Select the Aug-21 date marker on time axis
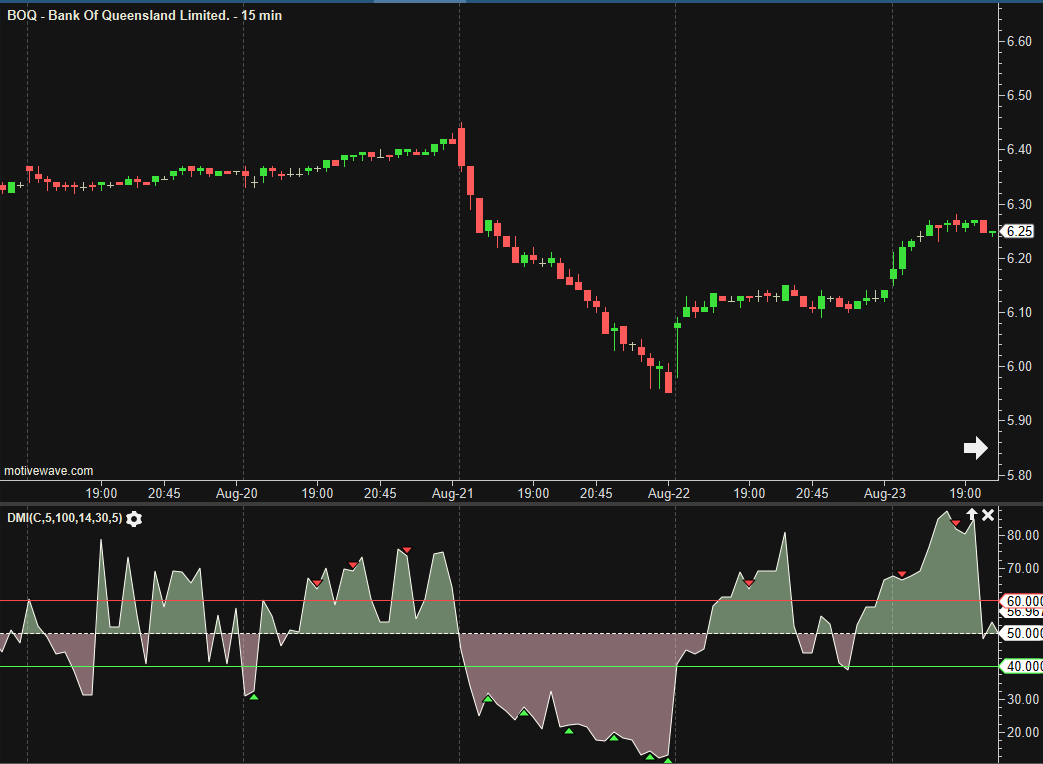Image resolution: width=1043 pixels, height=764 pixels. tap(454, 493)
